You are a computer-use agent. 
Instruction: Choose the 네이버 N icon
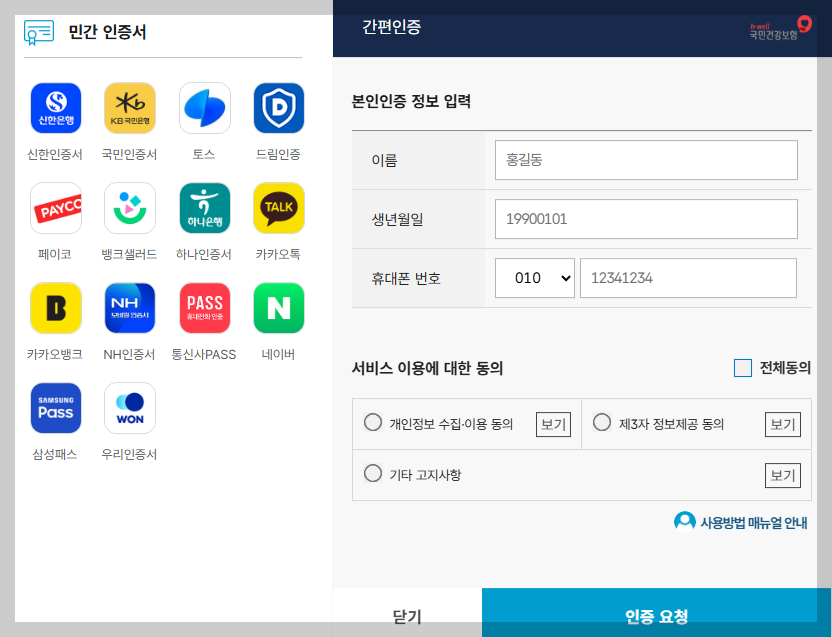click(x=279, y=308)
